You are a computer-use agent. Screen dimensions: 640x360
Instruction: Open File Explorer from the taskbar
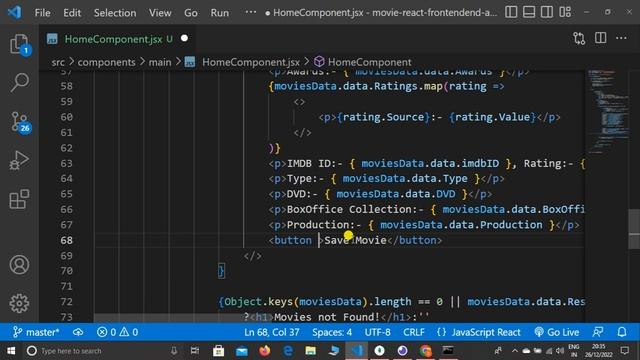tap(311, 351)
